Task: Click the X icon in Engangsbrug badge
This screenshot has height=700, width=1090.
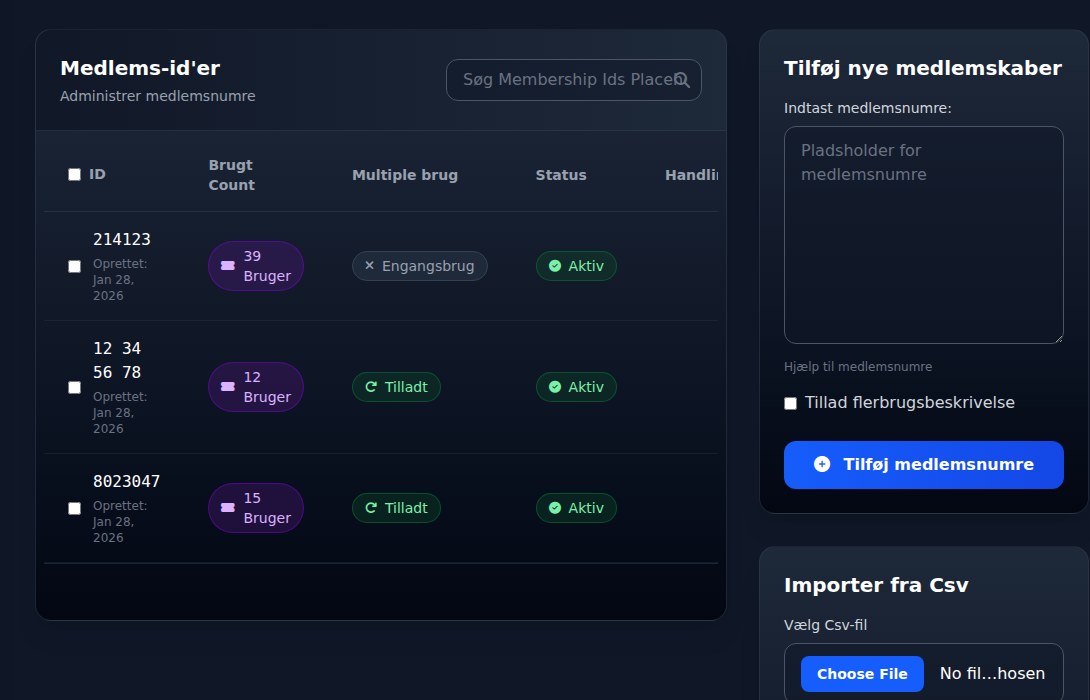Action: [x=370, y=266]
